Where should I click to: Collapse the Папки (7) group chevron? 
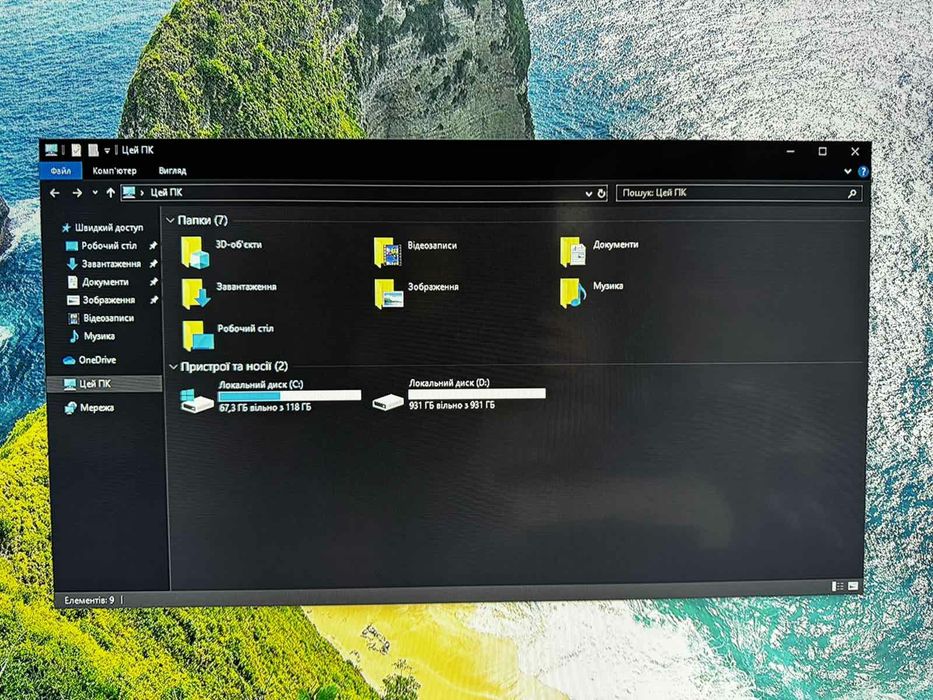pos(171,220)
